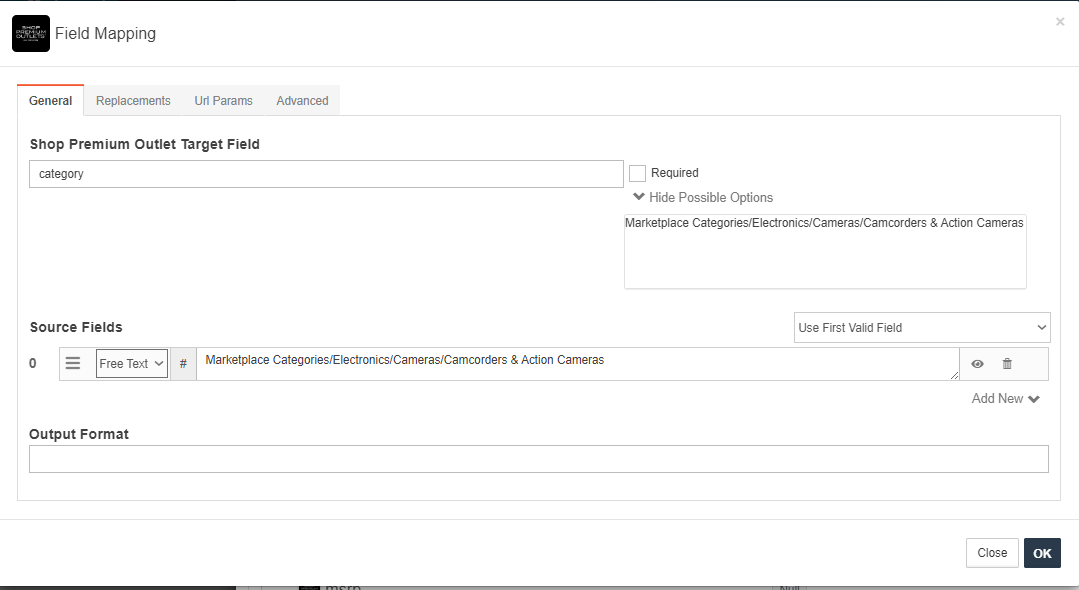Click the hash symbol beside Free Text
The image size is (1079, 590).
click(x=183, y=364)
